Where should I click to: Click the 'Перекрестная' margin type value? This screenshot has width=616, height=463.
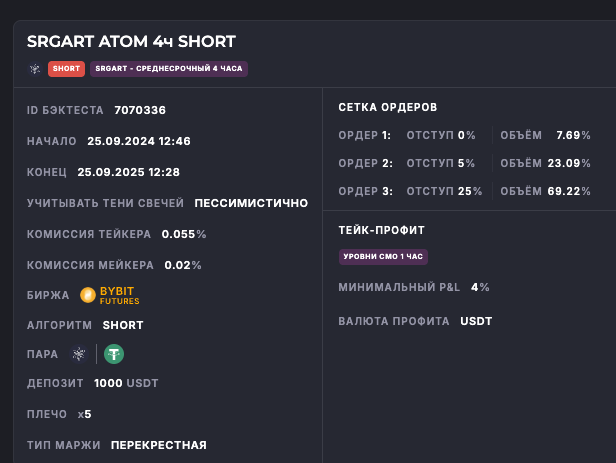tap(159, 445)
